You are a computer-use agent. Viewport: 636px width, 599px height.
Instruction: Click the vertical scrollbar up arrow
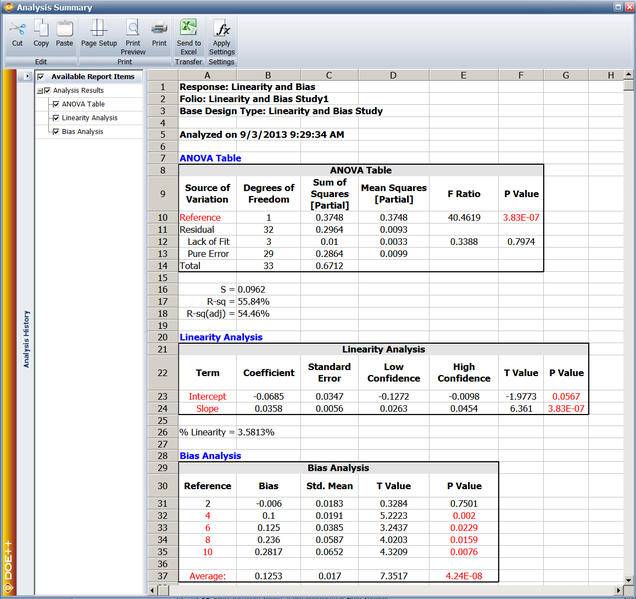click(x=628, y=86)
